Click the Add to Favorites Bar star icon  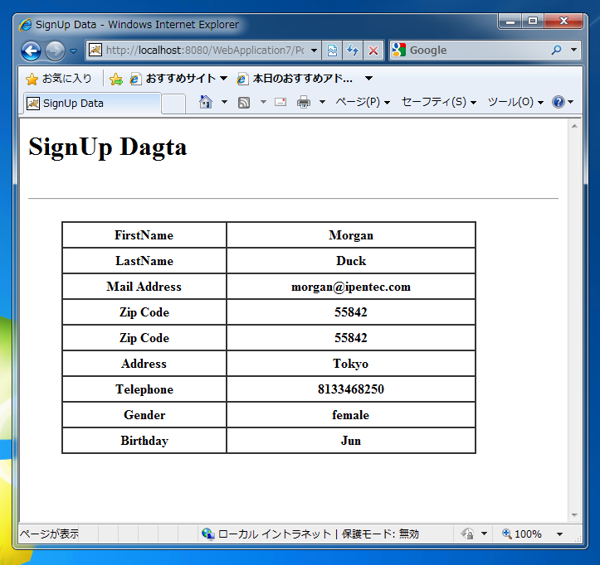click(x=116, y=79)
